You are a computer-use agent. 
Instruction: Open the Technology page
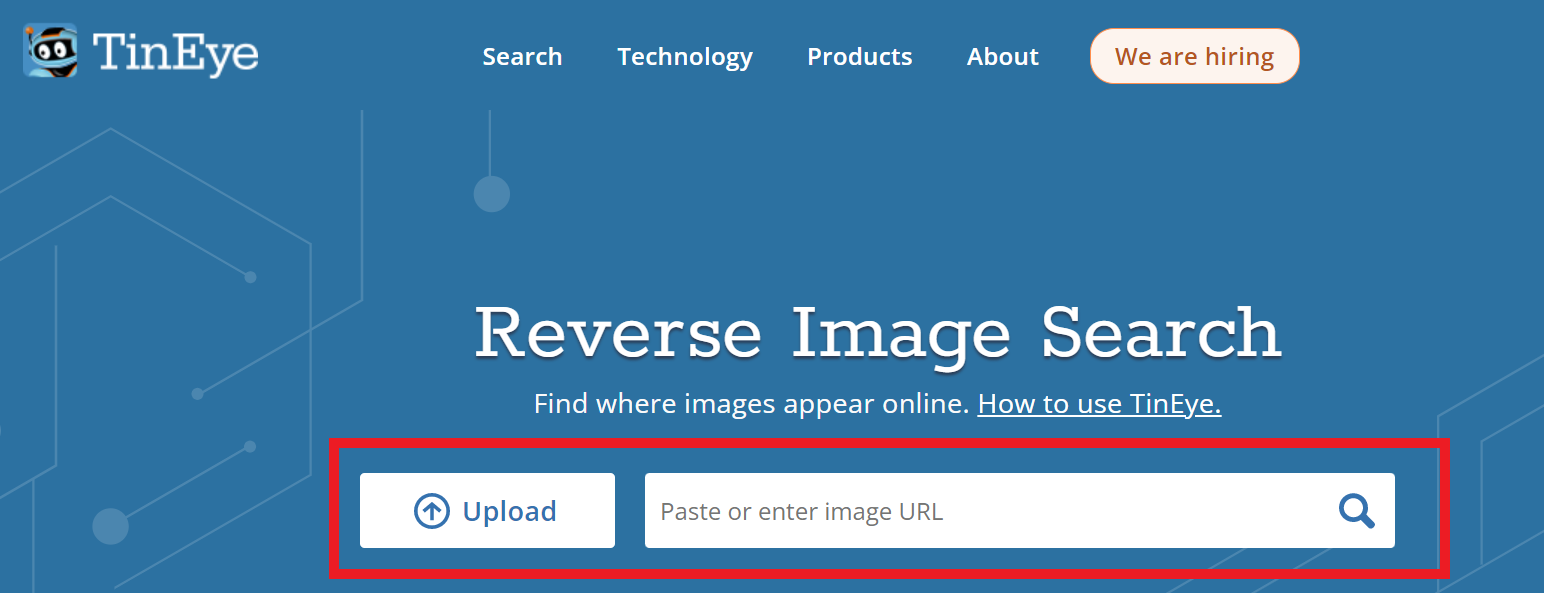(685, 57)
